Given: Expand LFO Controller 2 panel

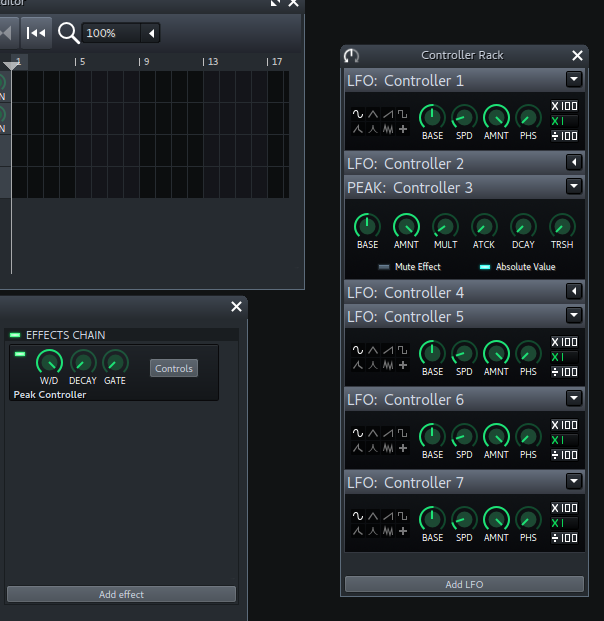Looking at the screenshot, I should pyautogui.click(x=574, y=162).
